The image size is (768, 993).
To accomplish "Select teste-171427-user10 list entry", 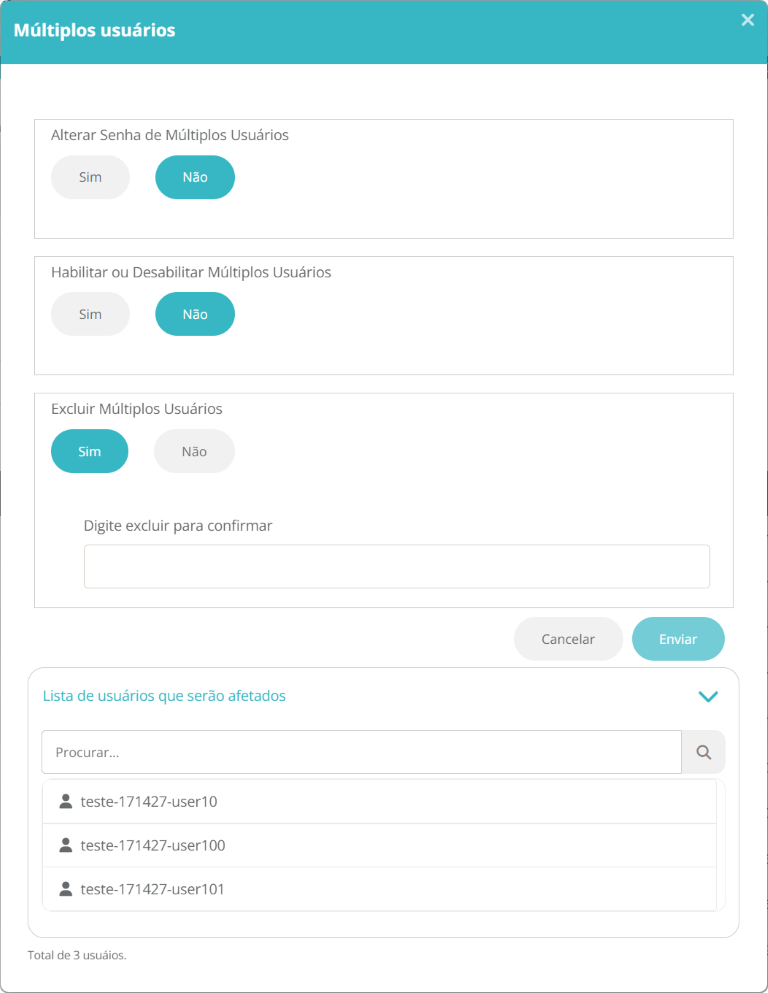I will click(x=379, y=802).
